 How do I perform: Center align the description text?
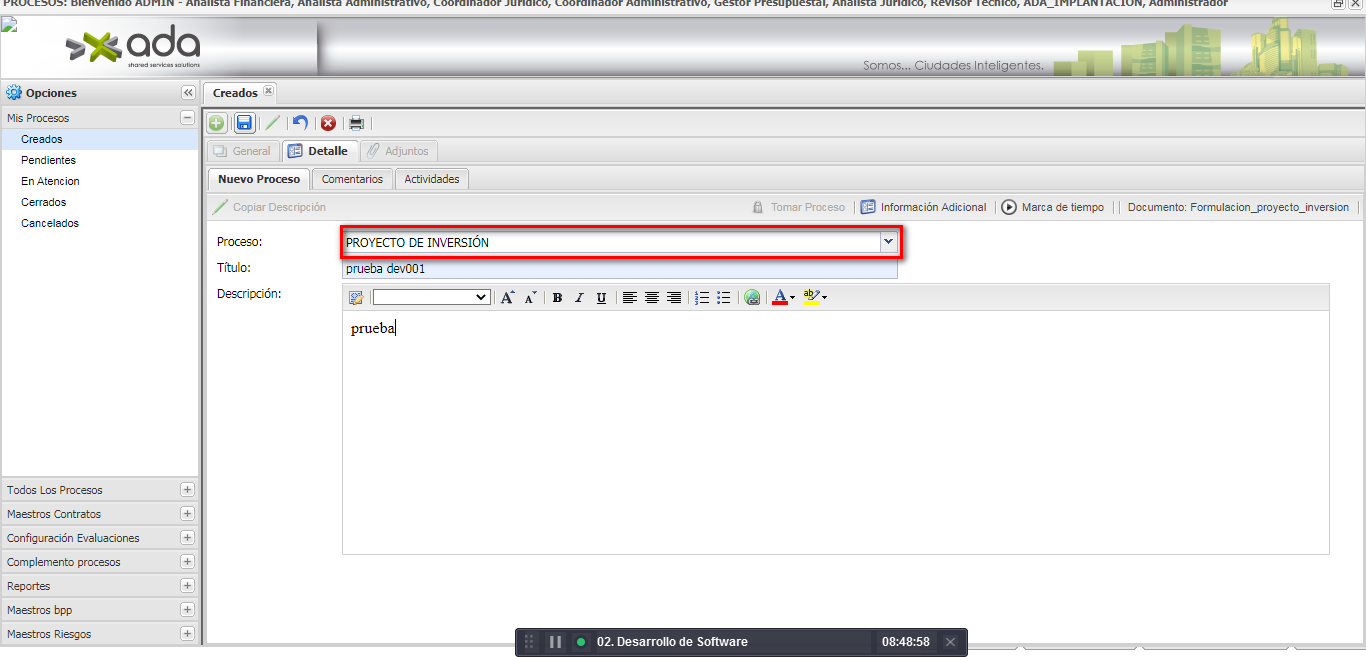coord(652,298)
